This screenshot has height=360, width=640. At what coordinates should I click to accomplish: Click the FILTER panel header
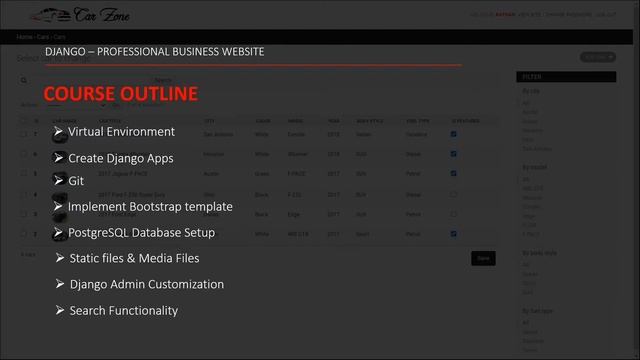(x=566, y=77)
